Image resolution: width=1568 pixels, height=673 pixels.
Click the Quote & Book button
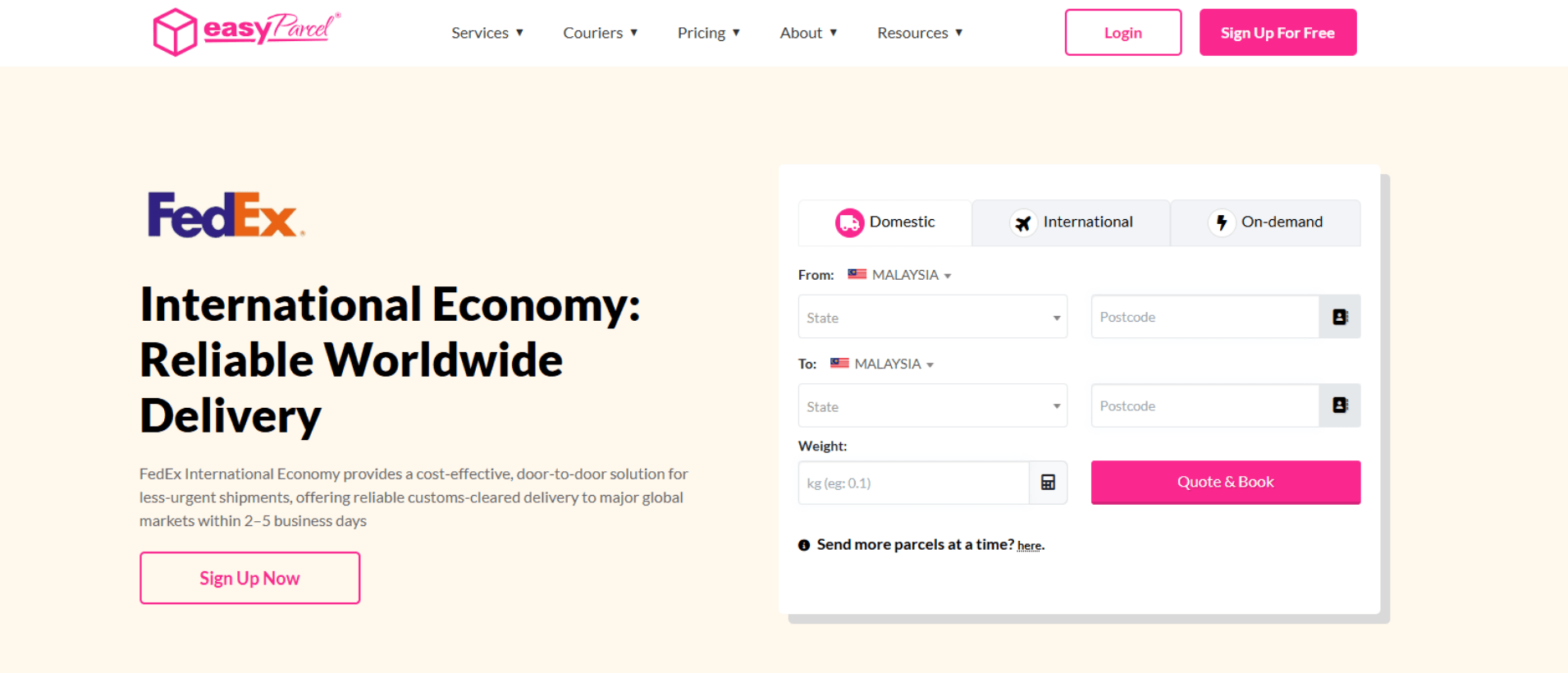pos(1225,482)
